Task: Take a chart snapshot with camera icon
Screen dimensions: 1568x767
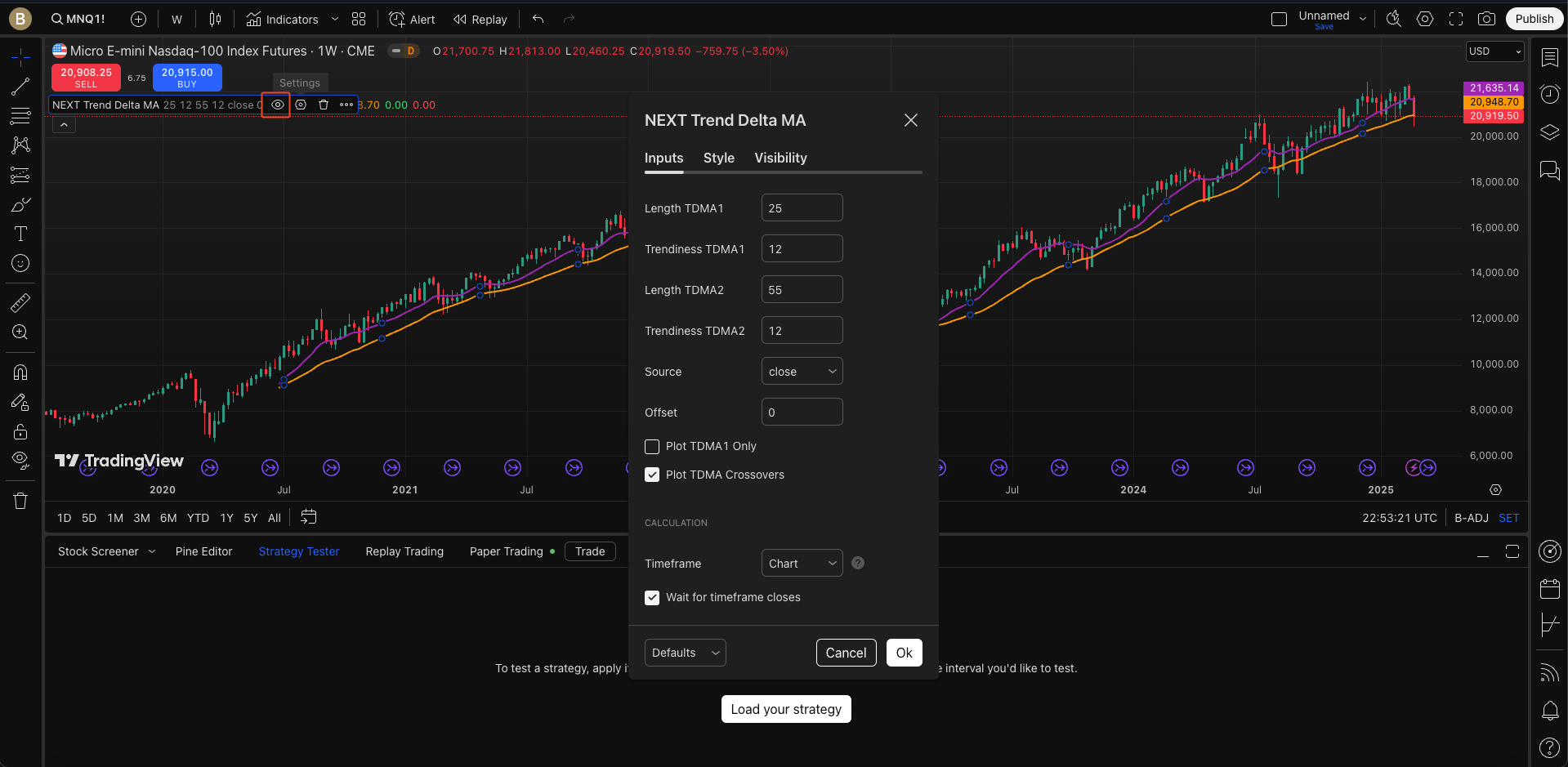Action: [x=1486, y=19]
